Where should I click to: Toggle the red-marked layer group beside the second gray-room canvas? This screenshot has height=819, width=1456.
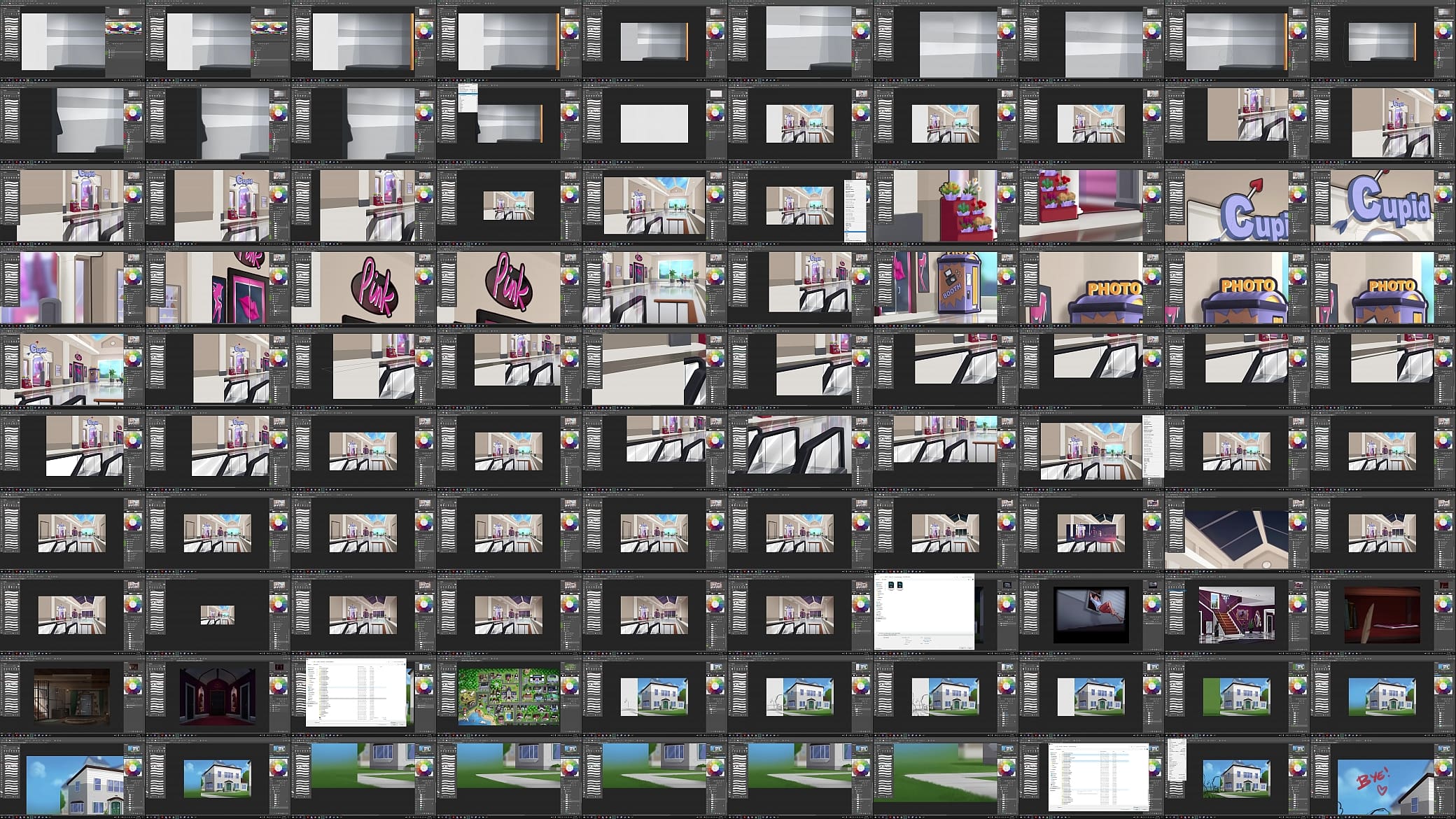[270, 54]
